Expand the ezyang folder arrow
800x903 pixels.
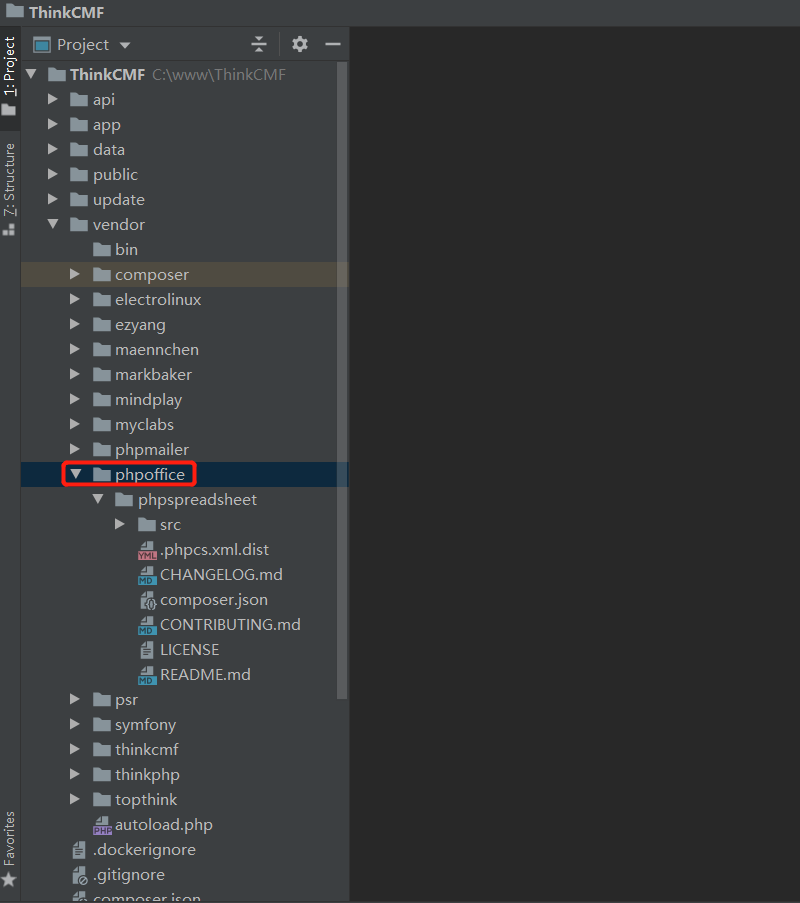click(75, 324)
